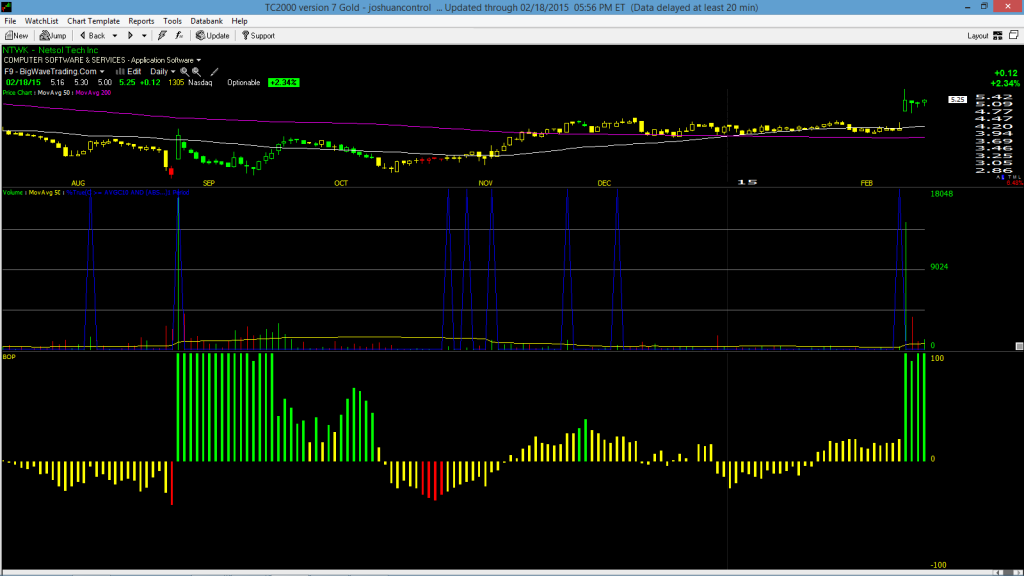Open Support from the toolbar
This screenshot has width=1024, height=576.
point(258,36)
